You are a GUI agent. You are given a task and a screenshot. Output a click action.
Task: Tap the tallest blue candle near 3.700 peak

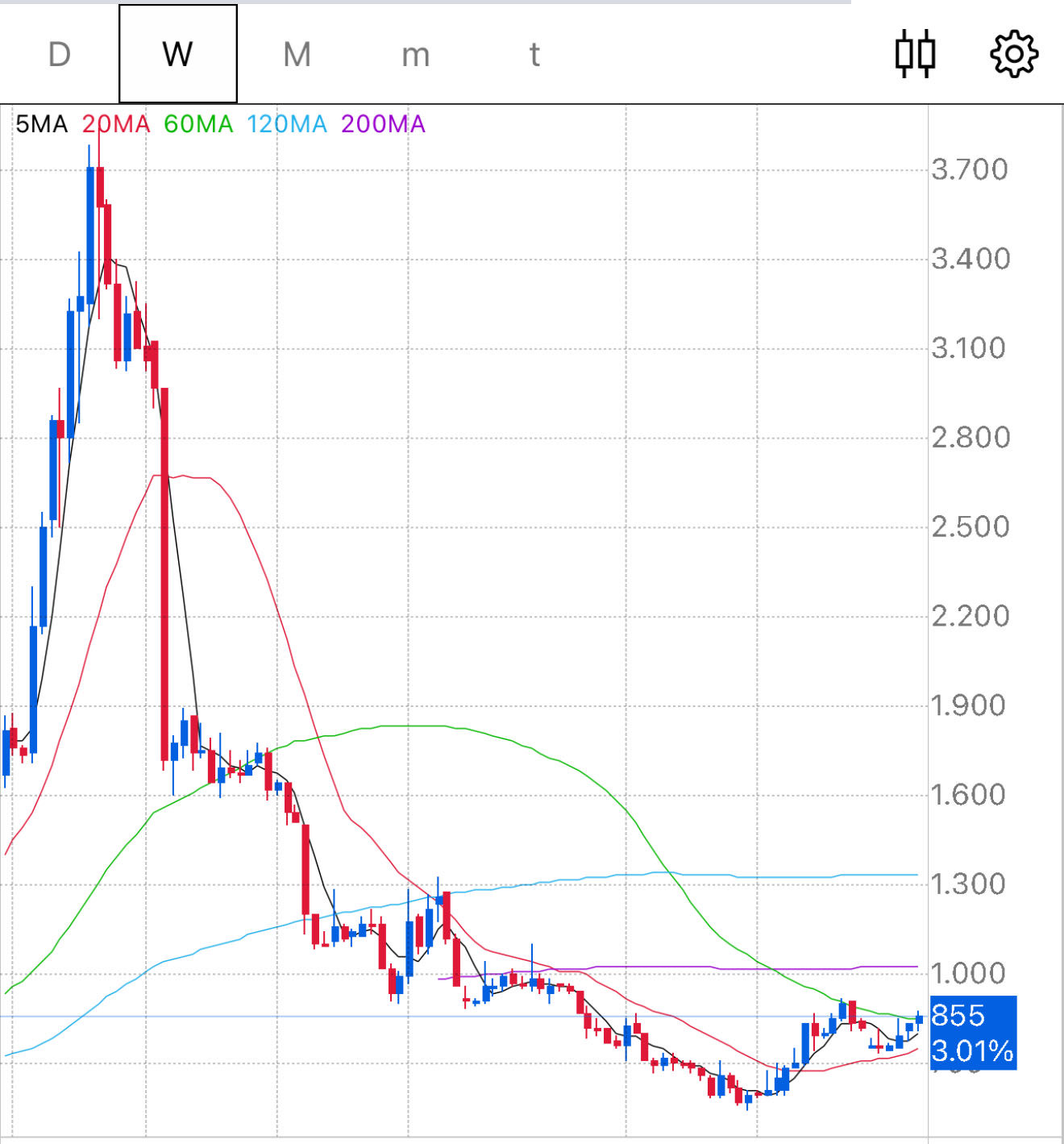pos(90,235)
